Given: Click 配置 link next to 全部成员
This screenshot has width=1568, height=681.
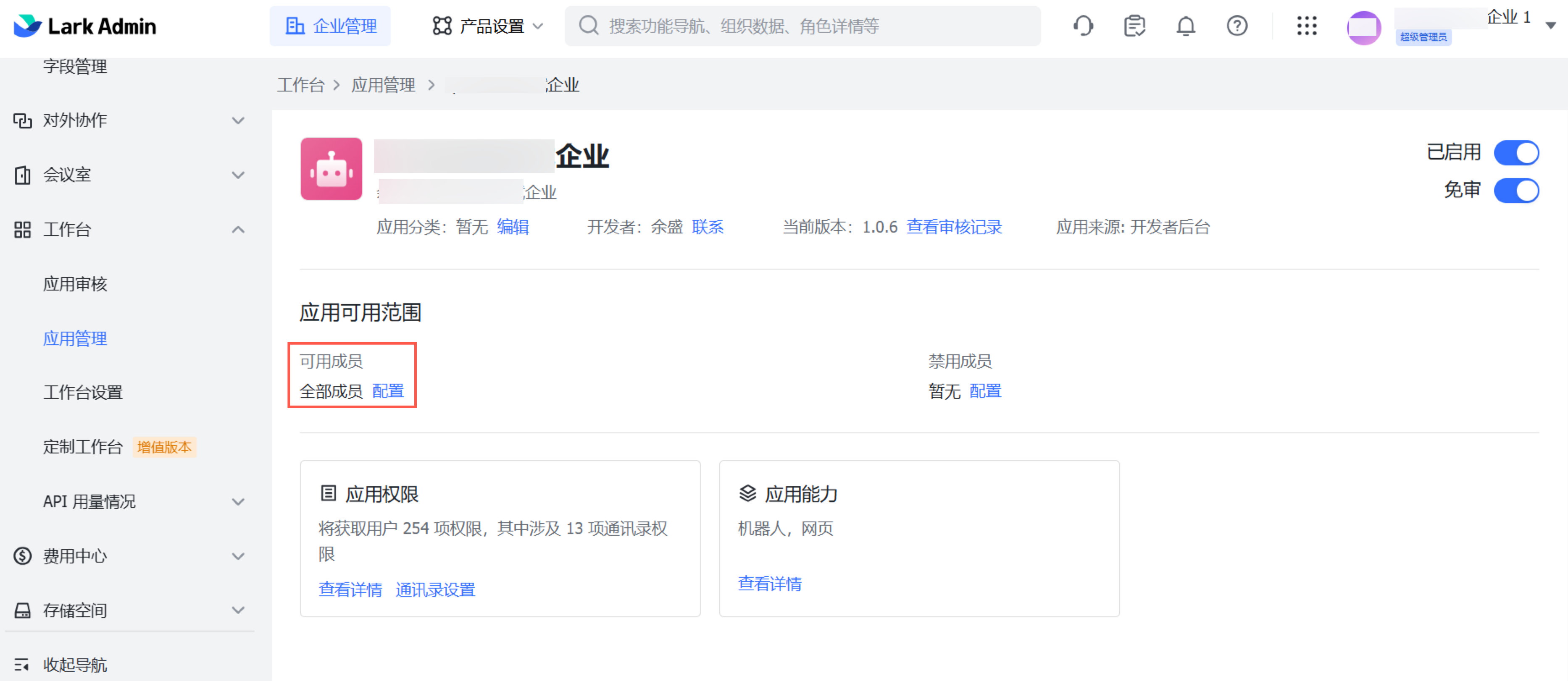Looking at the screenshot, I should pyautogui.click(x=388, y=391).
